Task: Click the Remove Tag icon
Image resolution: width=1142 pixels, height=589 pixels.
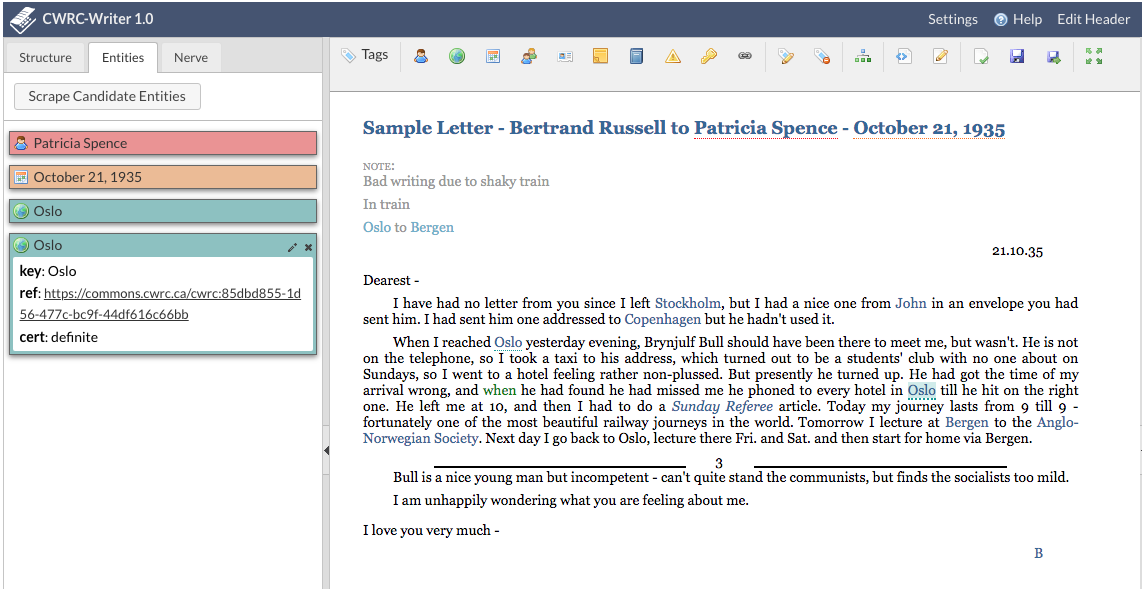Action: pos(822,56)
